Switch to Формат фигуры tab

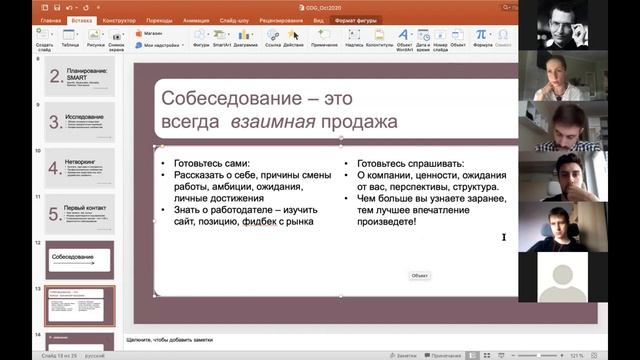point(356,20)
